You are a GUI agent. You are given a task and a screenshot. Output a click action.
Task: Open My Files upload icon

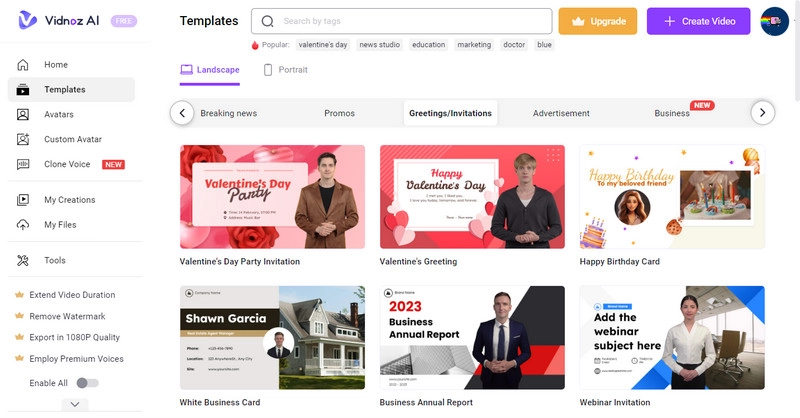(x=23, y=225)
